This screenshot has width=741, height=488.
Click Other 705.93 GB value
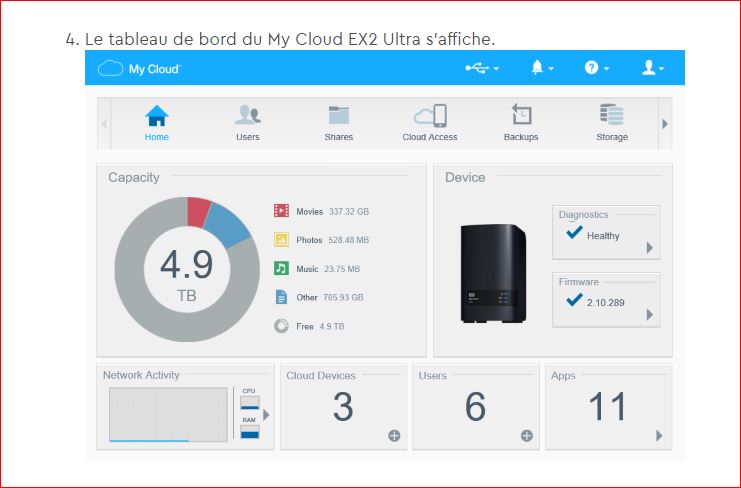tap(343, 297)
